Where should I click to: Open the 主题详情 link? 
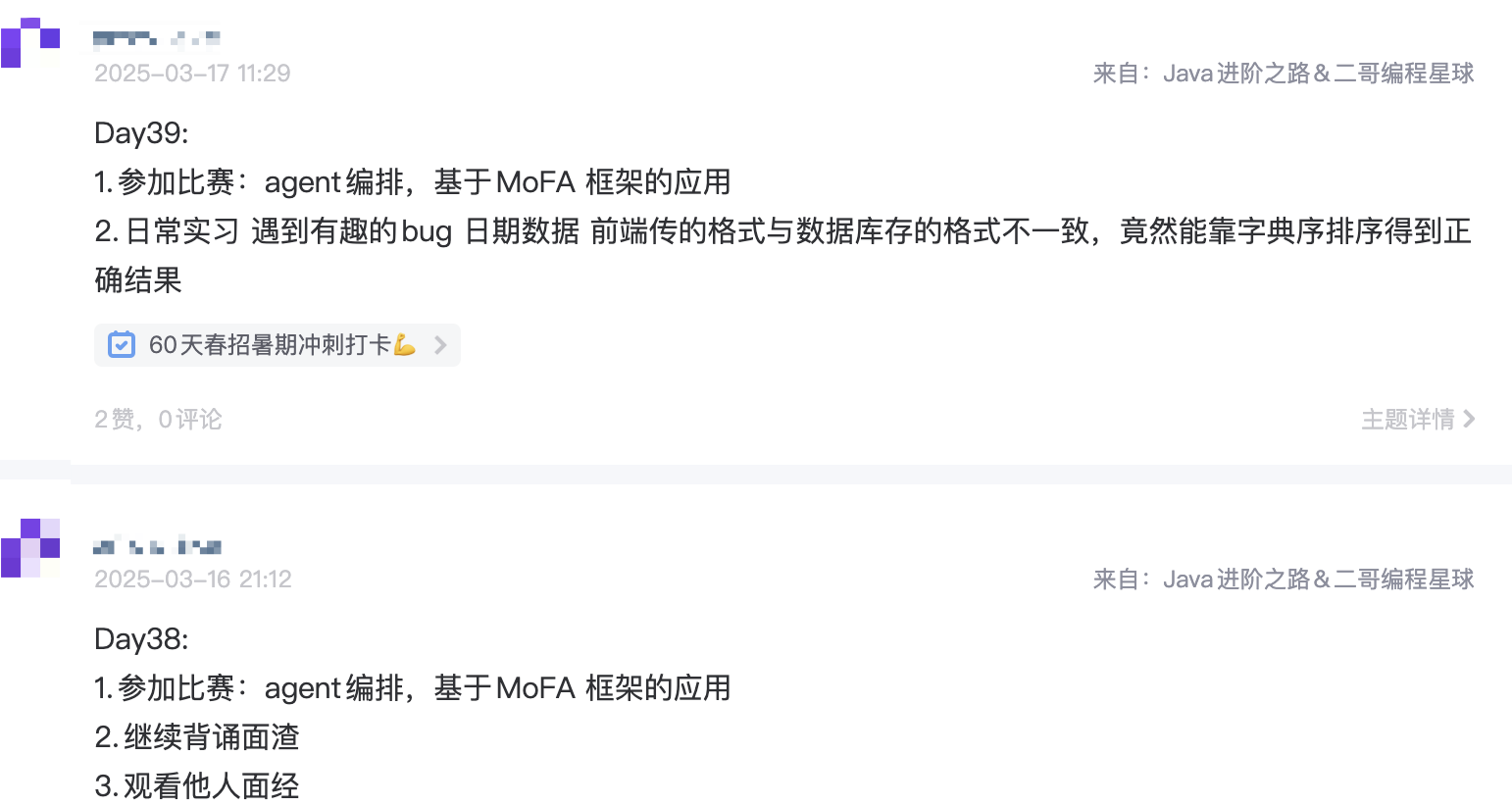(x=1407, y=420)
